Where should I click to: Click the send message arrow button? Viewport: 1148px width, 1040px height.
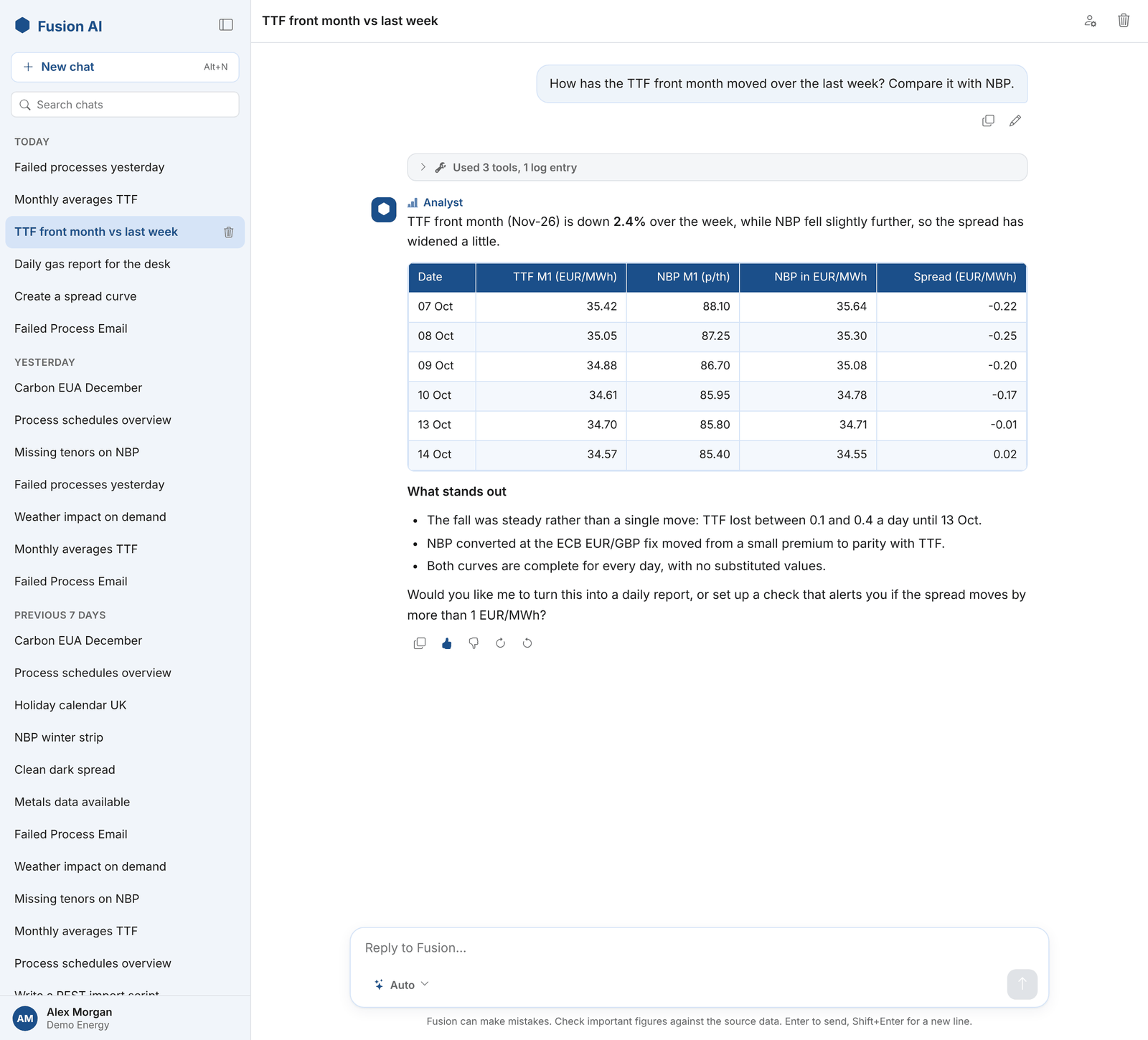1022,984
